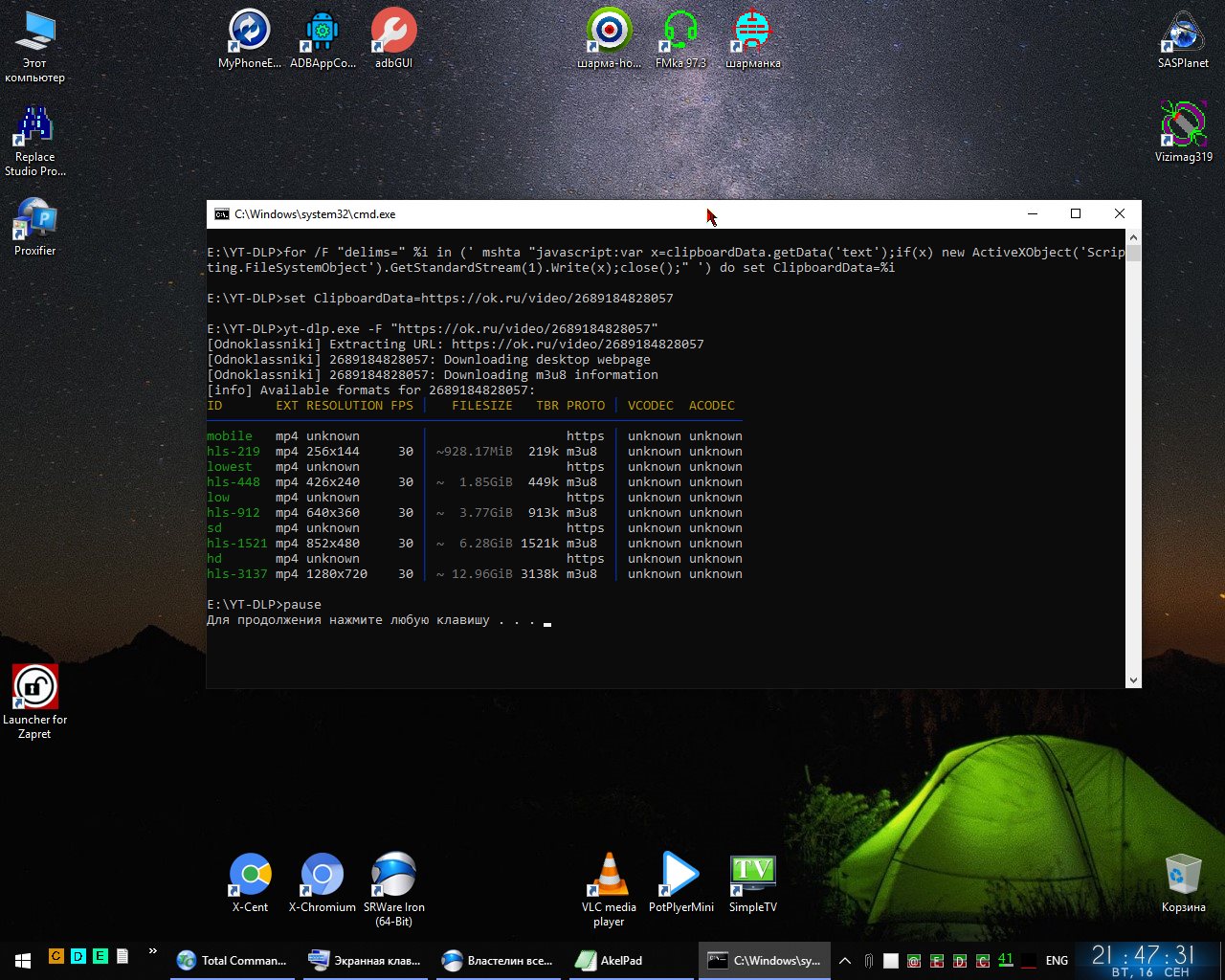Toggle the ENG input language indicator
1225x980 pixels.
click(x=1057, y=960)
